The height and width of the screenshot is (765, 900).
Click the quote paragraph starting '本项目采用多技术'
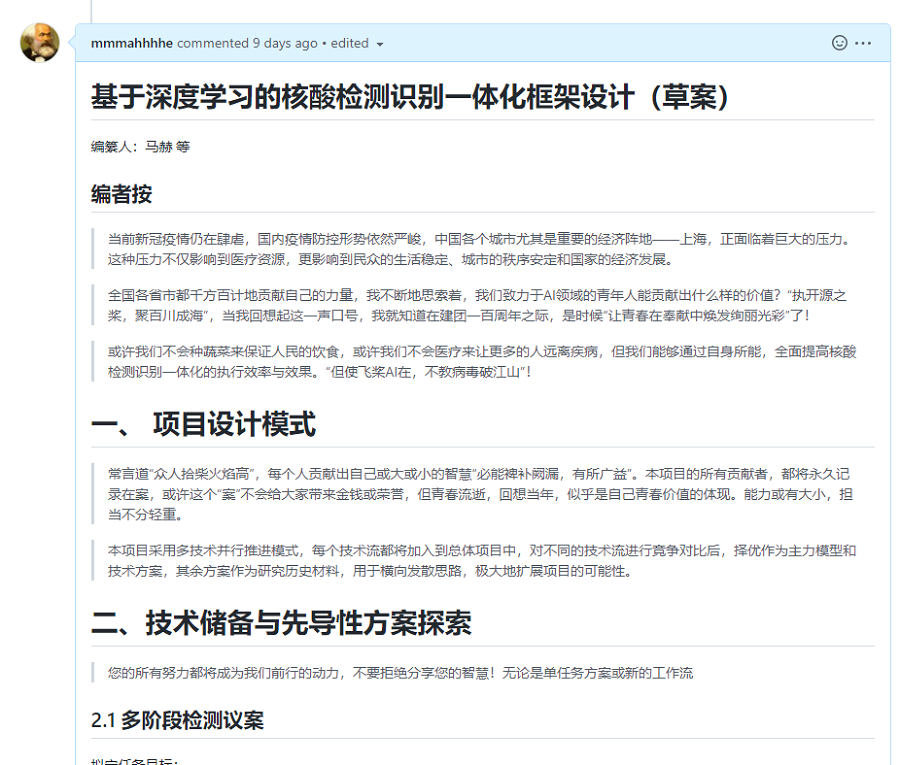tap(480, 560)
